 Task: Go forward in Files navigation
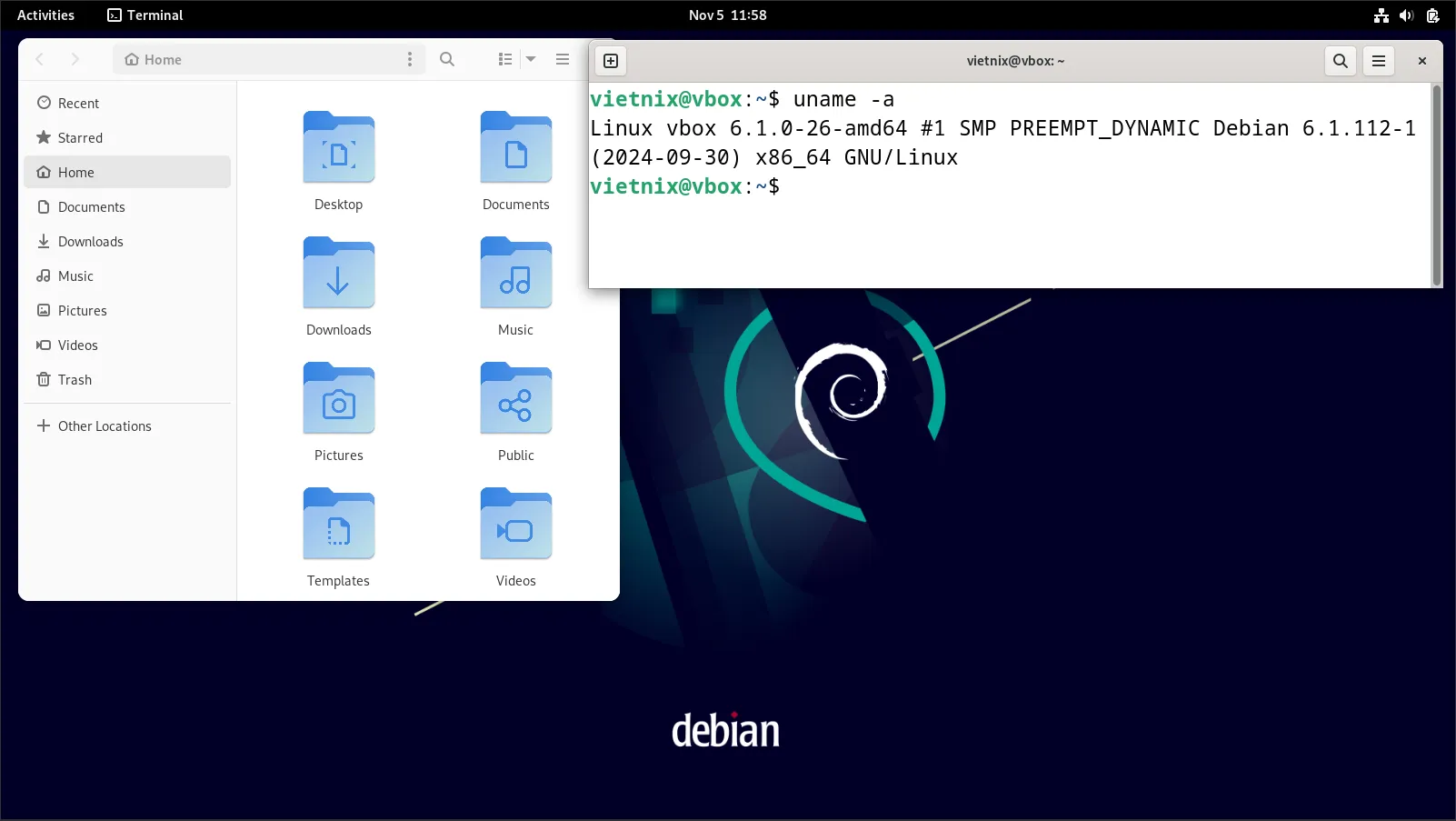pos(75,59)
